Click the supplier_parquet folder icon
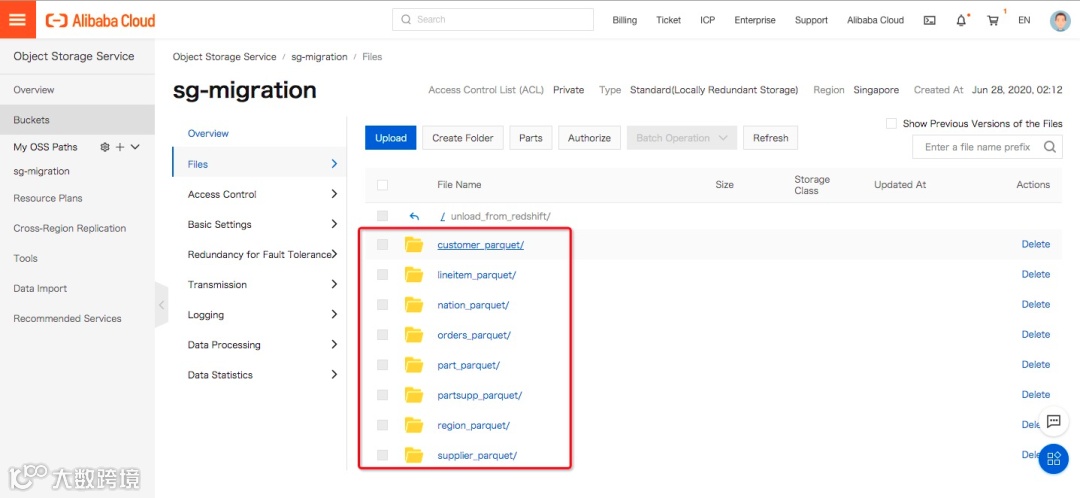Viewport: 1080px width, 498px height. coord(414,455)
